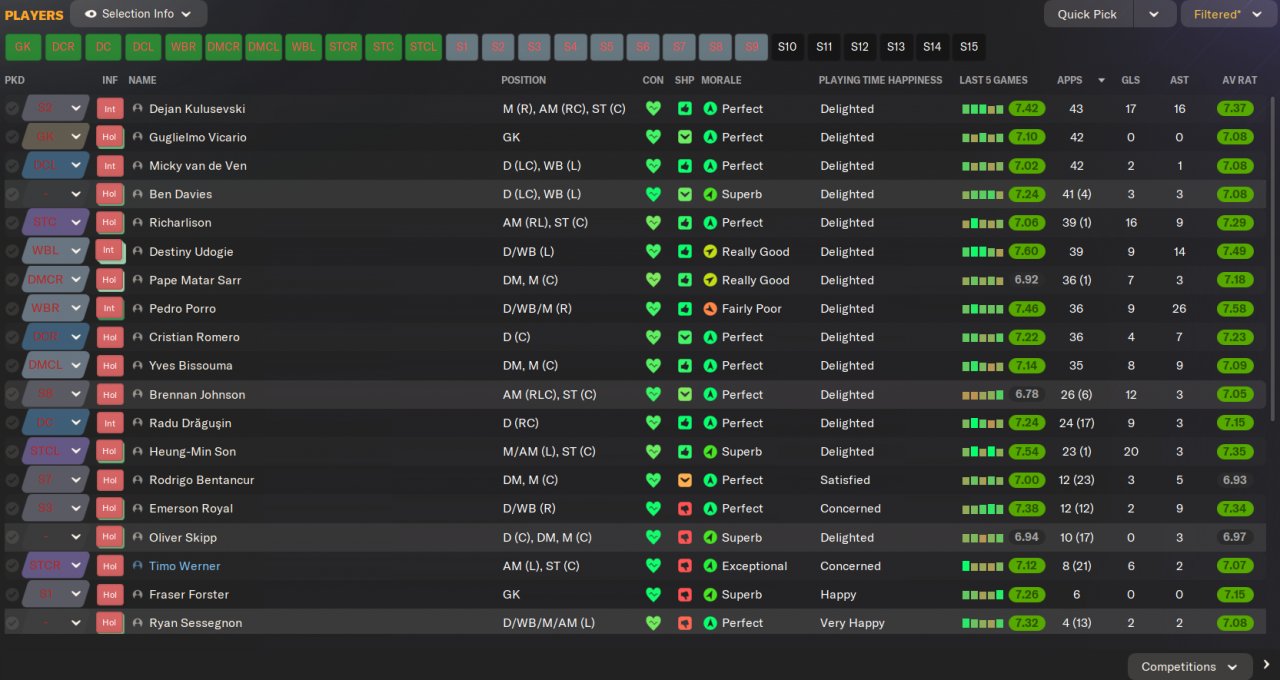Click Timo Werner's Exceptional morale icon

coord(710,566)
